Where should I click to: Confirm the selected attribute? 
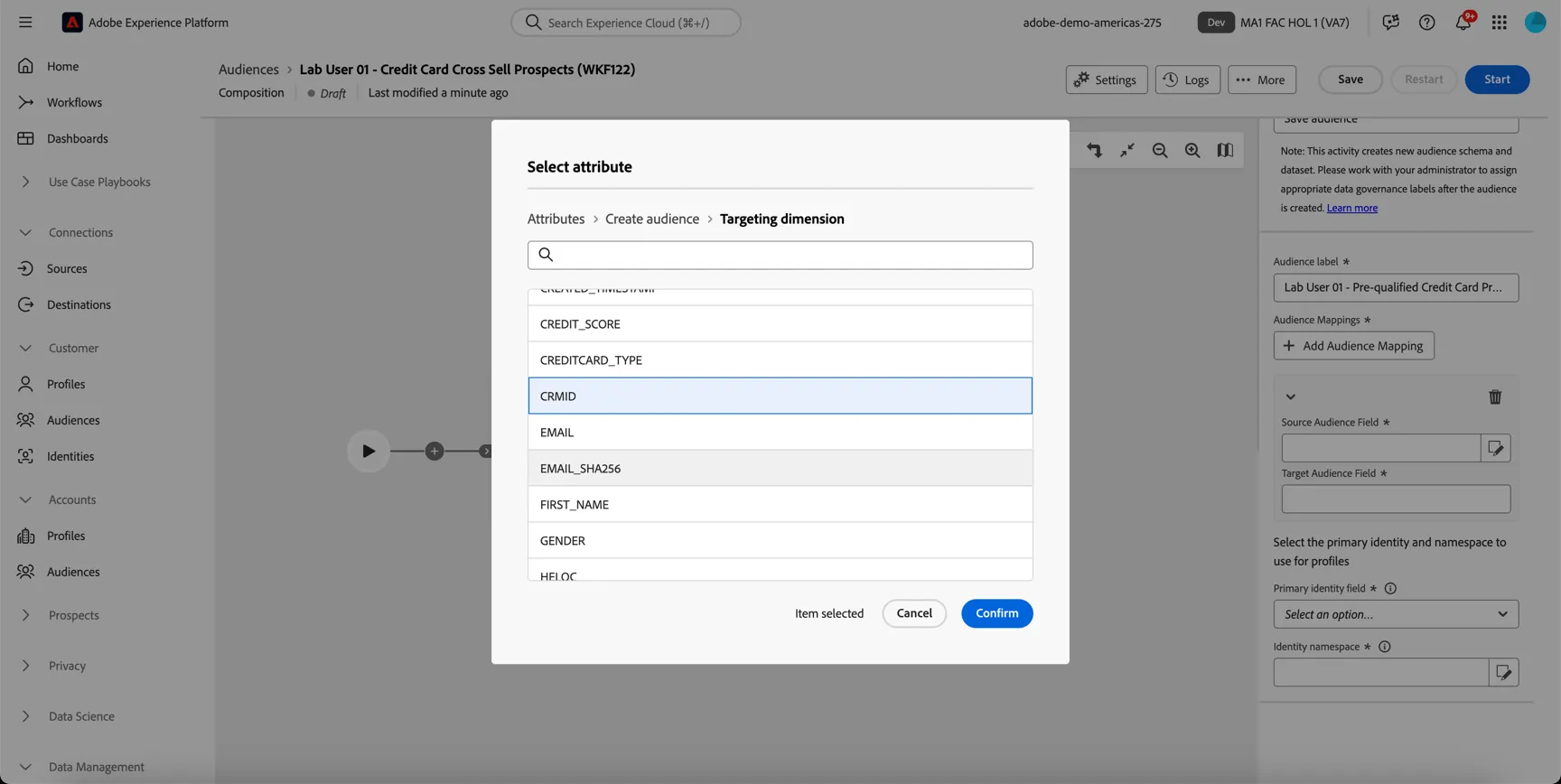click(996, 613)
